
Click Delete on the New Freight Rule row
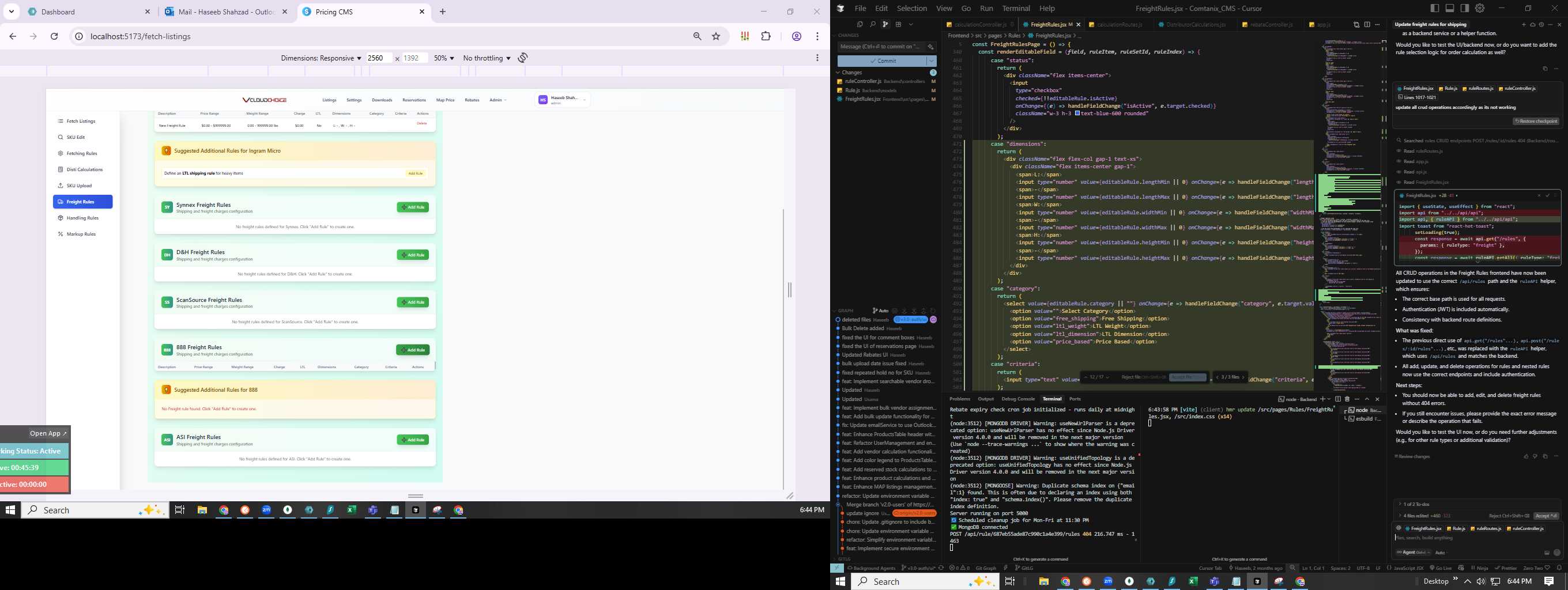421,123
